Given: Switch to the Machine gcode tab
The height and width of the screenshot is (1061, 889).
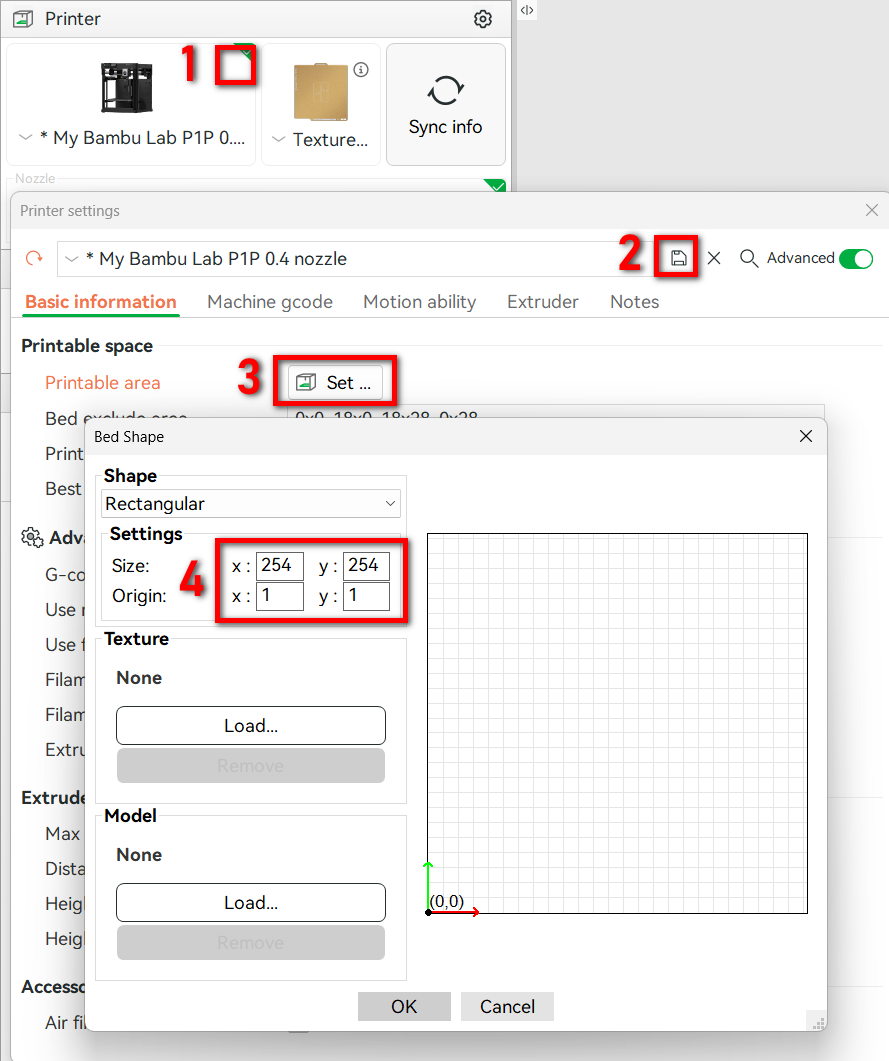Looking at the screenshot, I should pos(270,302).
